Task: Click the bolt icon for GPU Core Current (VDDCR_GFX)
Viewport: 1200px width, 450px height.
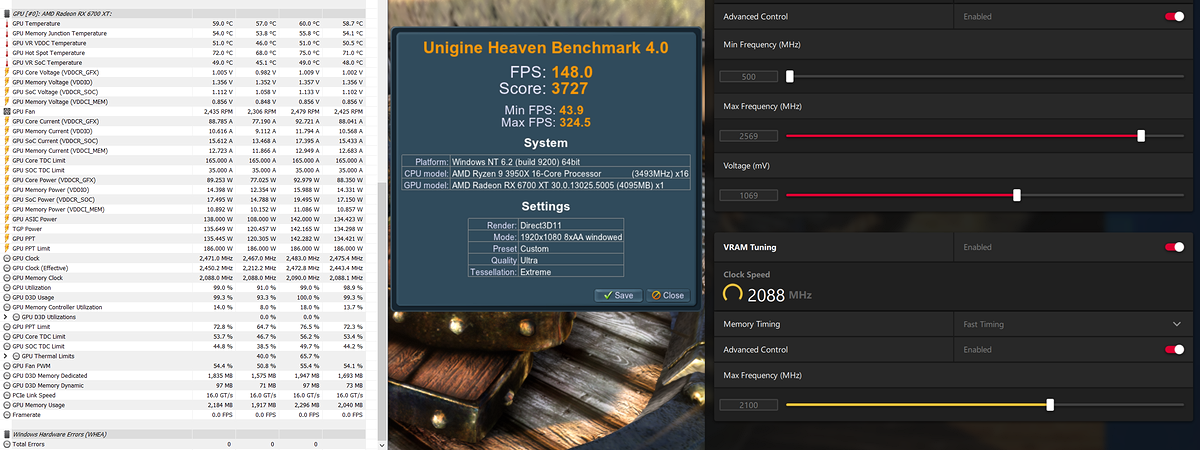Action: 7,121
